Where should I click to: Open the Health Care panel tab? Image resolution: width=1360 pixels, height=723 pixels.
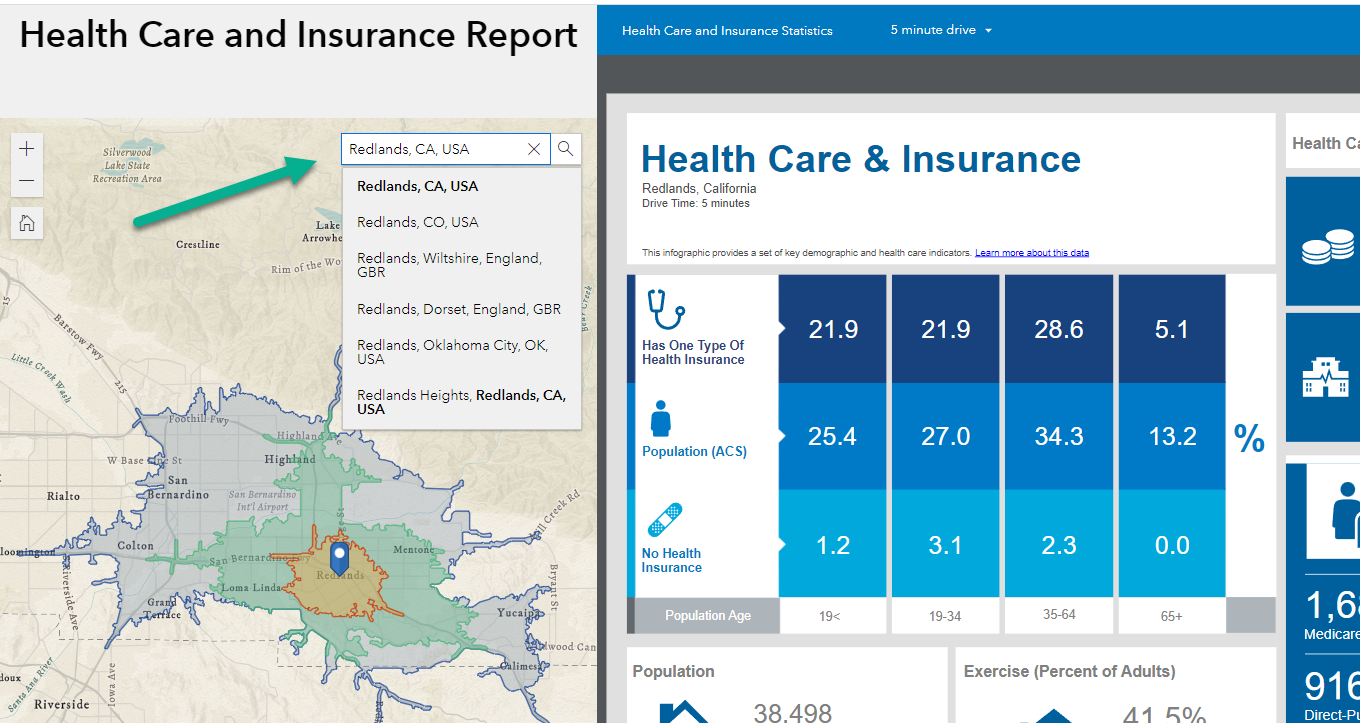(1324, 142)
